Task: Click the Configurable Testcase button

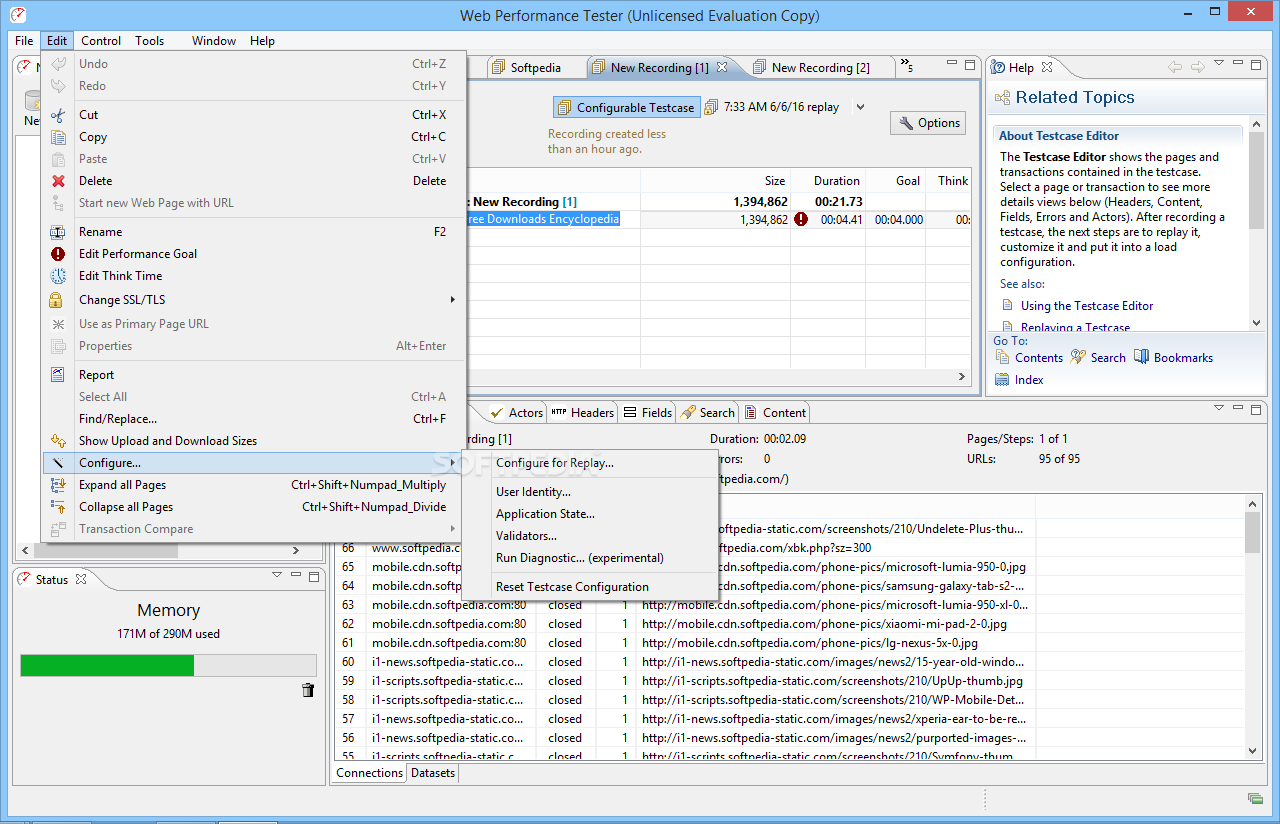Action: 625,107
